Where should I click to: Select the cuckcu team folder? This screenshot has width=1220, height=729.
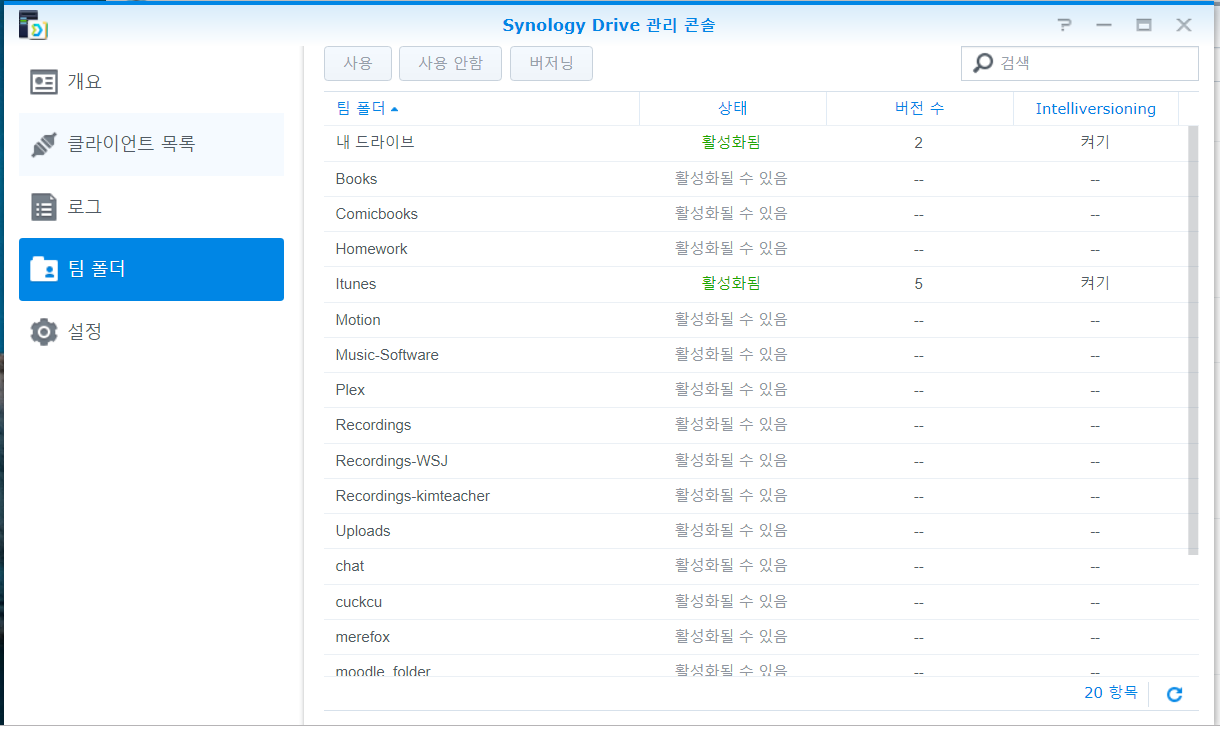click(755, 602)
